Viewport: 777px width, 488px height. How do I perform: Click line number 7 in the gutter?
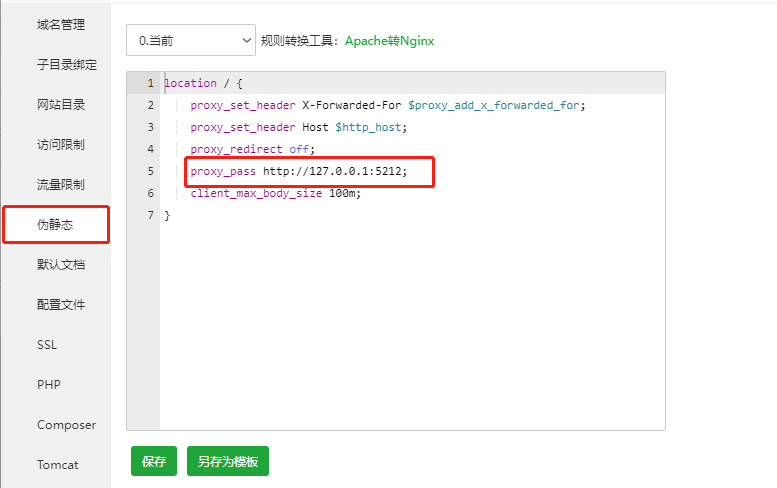pos(151,215)
